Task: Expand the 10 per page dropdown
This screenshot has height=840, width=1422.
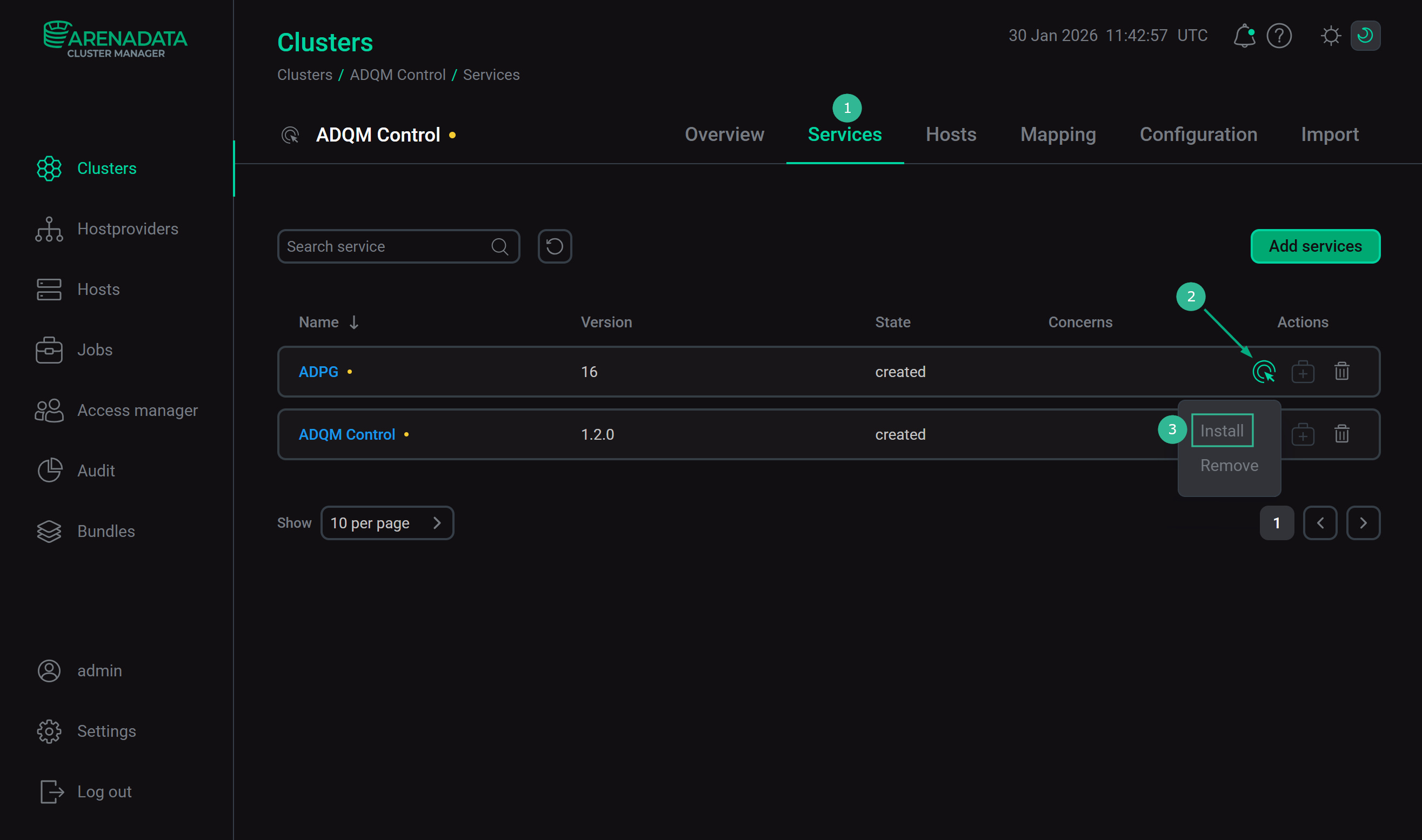Action: 387,522
